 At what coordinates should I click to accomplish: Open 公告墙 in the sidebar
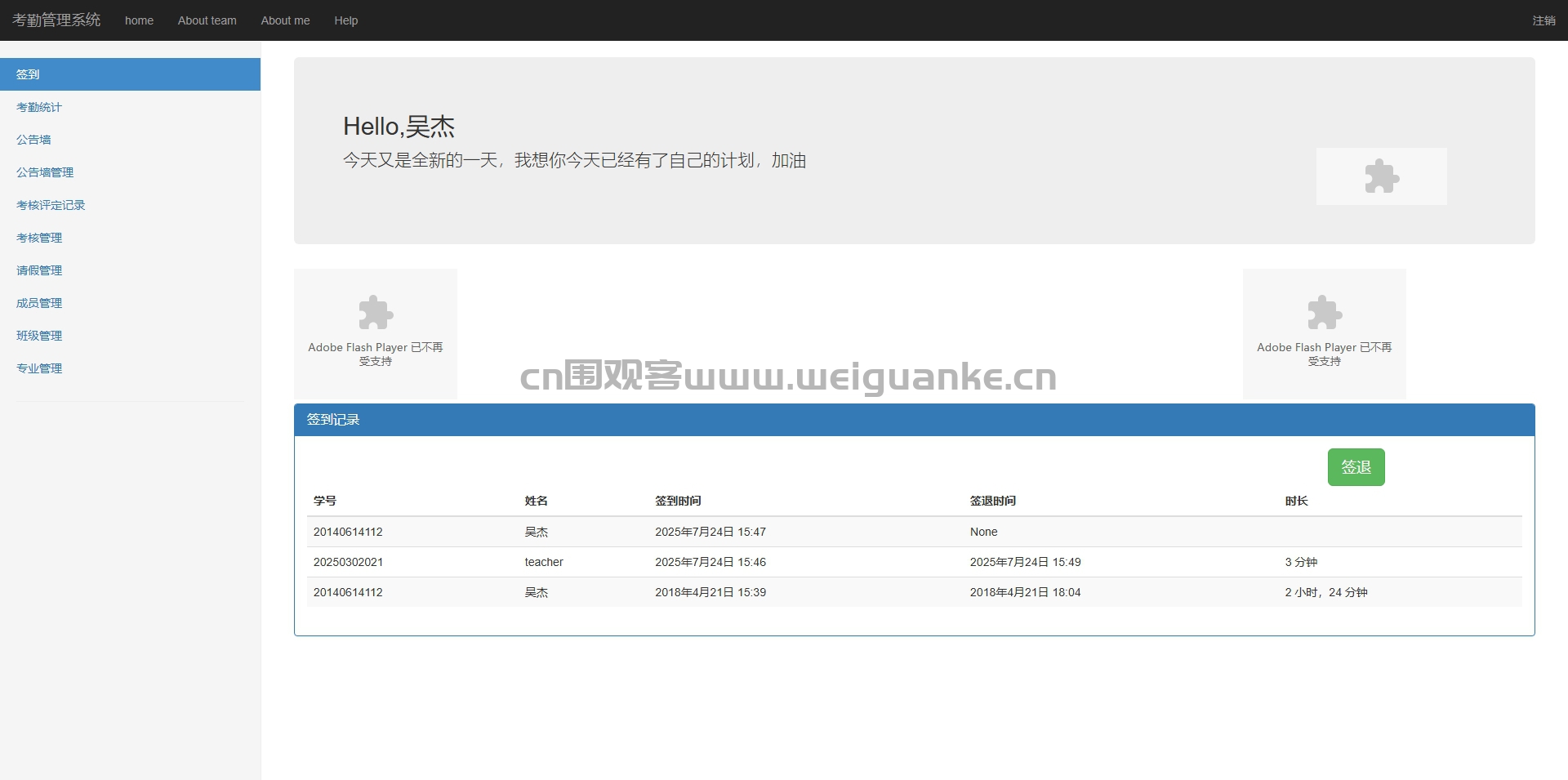[x=130, y=140]
